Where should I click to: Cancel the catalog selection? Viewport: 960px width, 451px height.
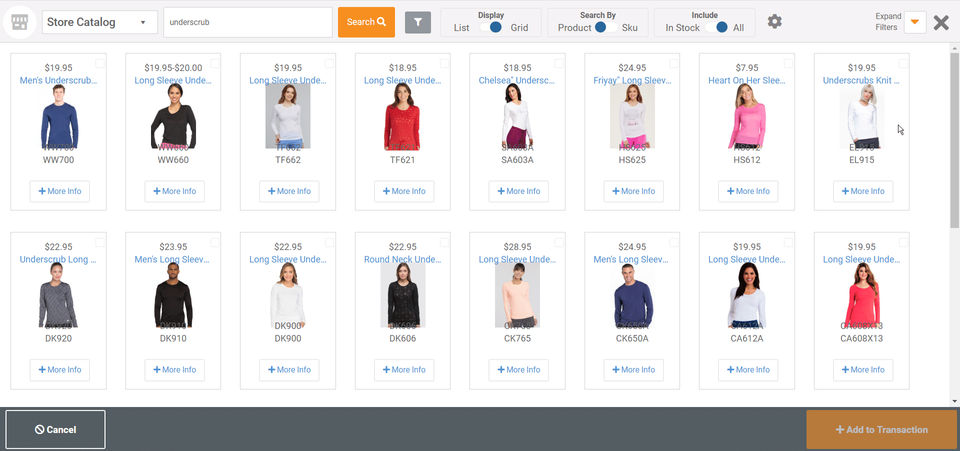pos(56,430)
